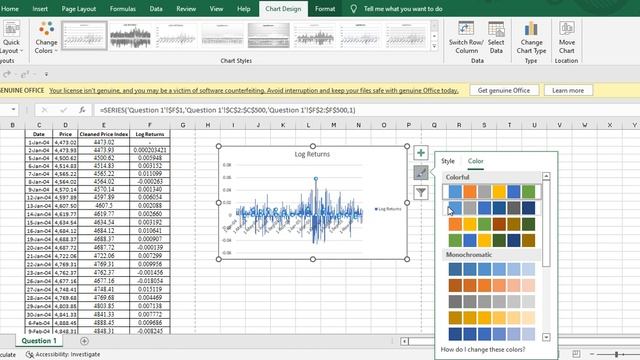Click the Chart Filters funnel button
Screen dimensions: 640x360
click(x=421, y=192)
